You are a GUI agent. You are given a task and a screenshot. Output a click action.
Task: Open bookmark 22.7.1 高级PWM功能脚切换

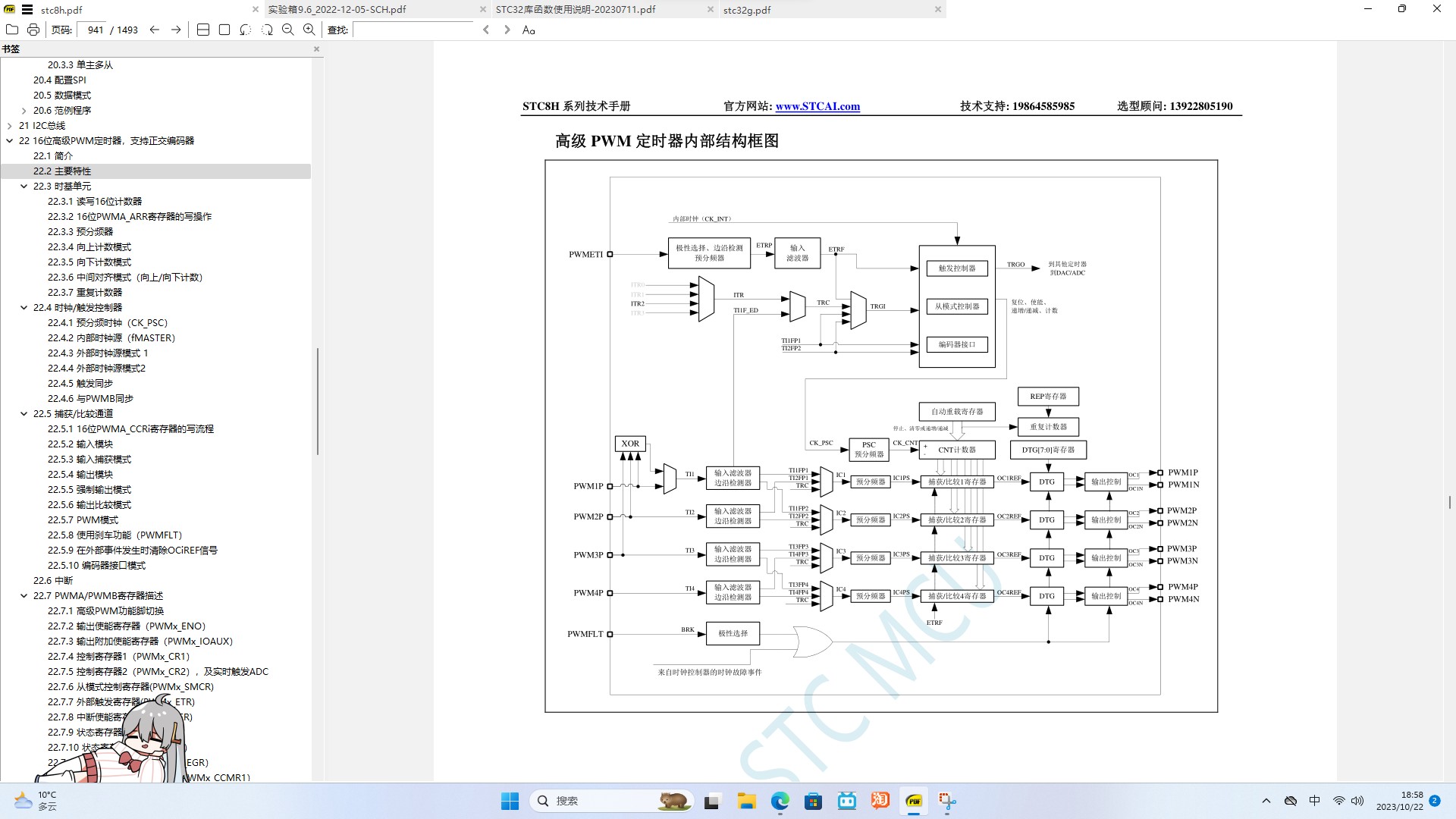coord(105,611)
